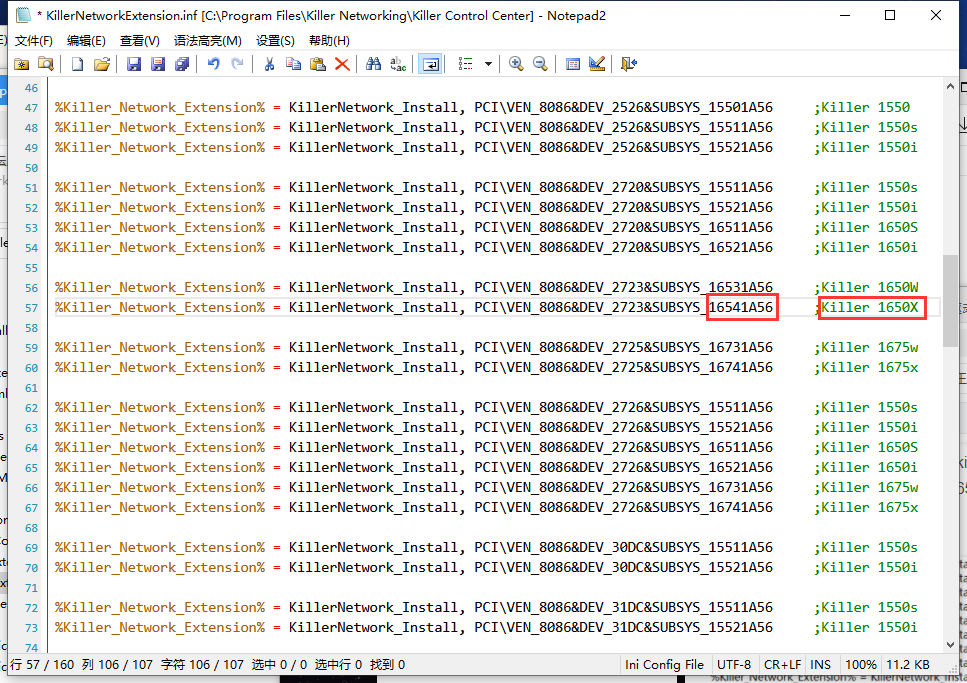
Task: Click SUBSYS_16731A56 text on line 66
Action: pyautogui.click(x=712, y=487)
